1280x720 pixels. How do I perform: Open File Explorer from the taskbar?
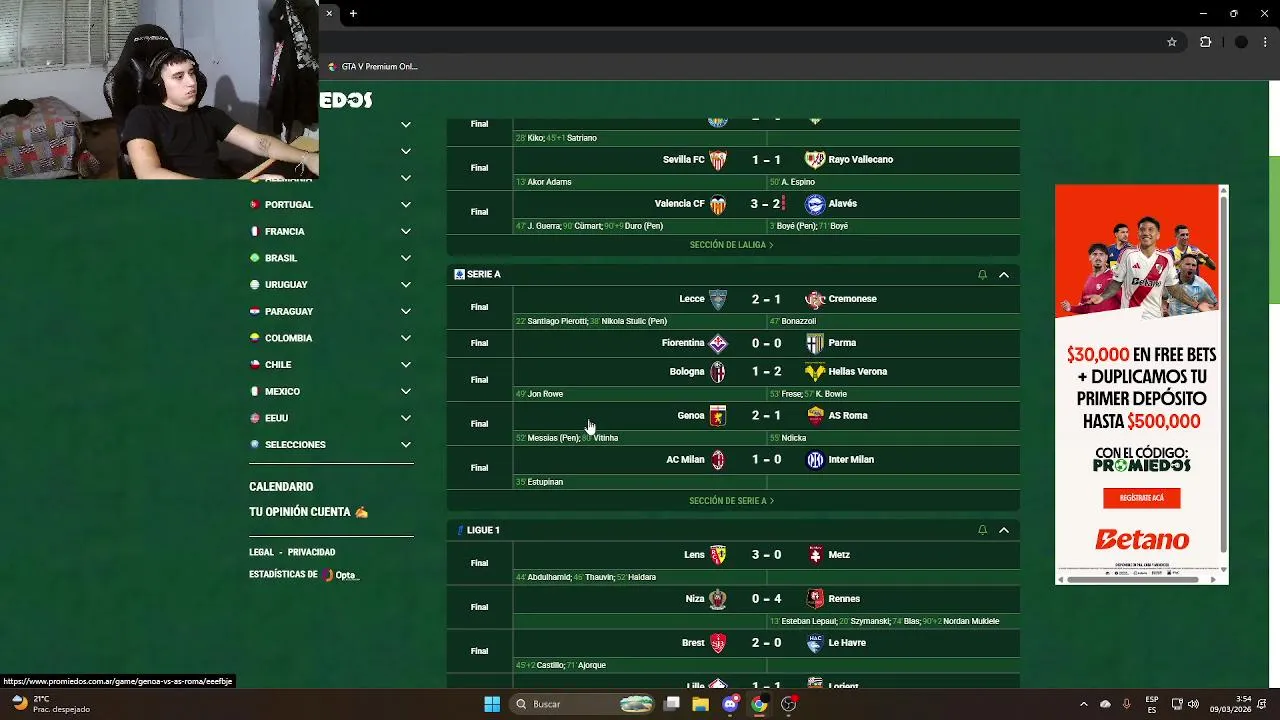coord(701,704)
